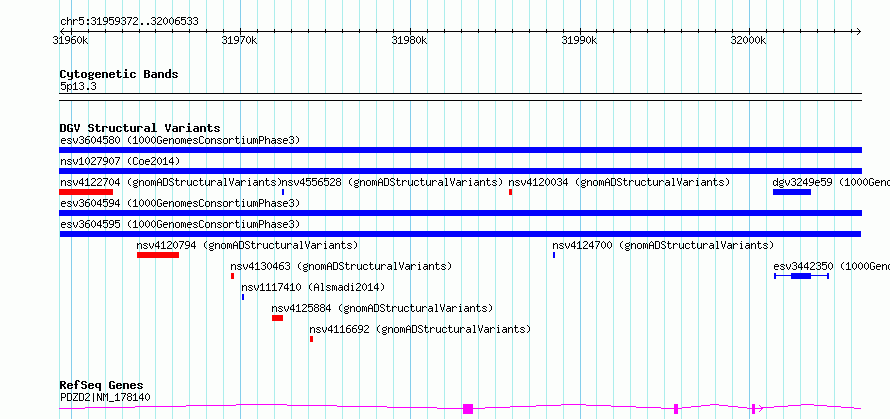The image size is (890, 419).
Task: Select the nsv4120034 variant label
Action: (x=619, y=182)
